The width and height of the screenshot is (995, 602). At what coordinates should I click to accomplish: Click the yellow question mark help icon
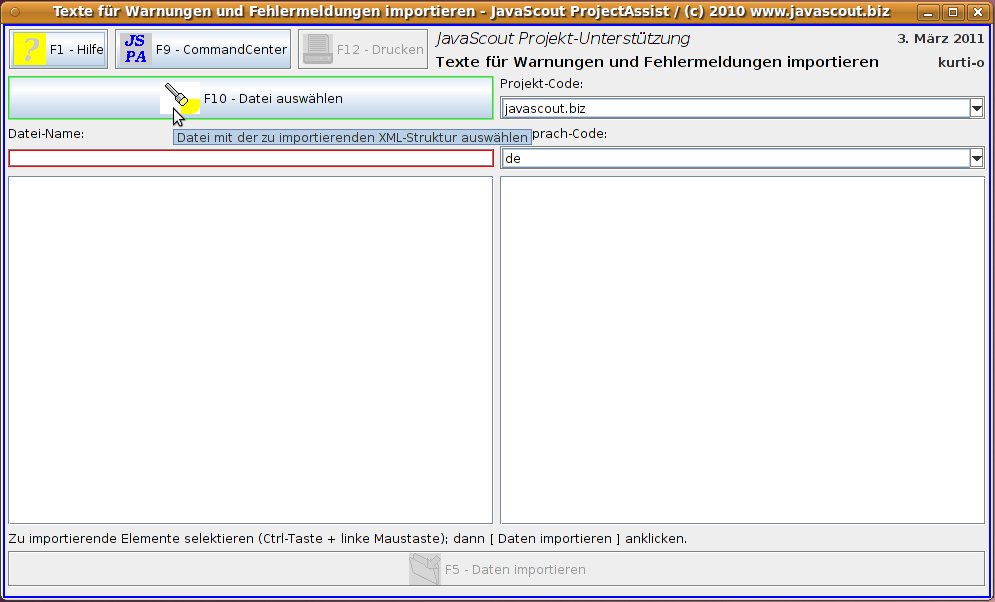point(30,49)
